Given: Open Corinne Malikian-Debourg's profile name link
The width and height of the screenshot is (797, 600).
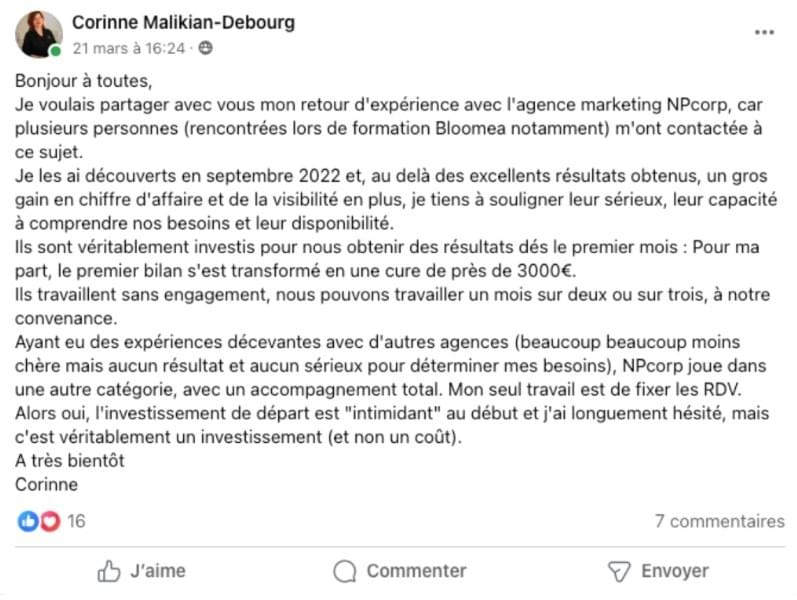Looking at the screenshot, I should (x=183, y=22).
